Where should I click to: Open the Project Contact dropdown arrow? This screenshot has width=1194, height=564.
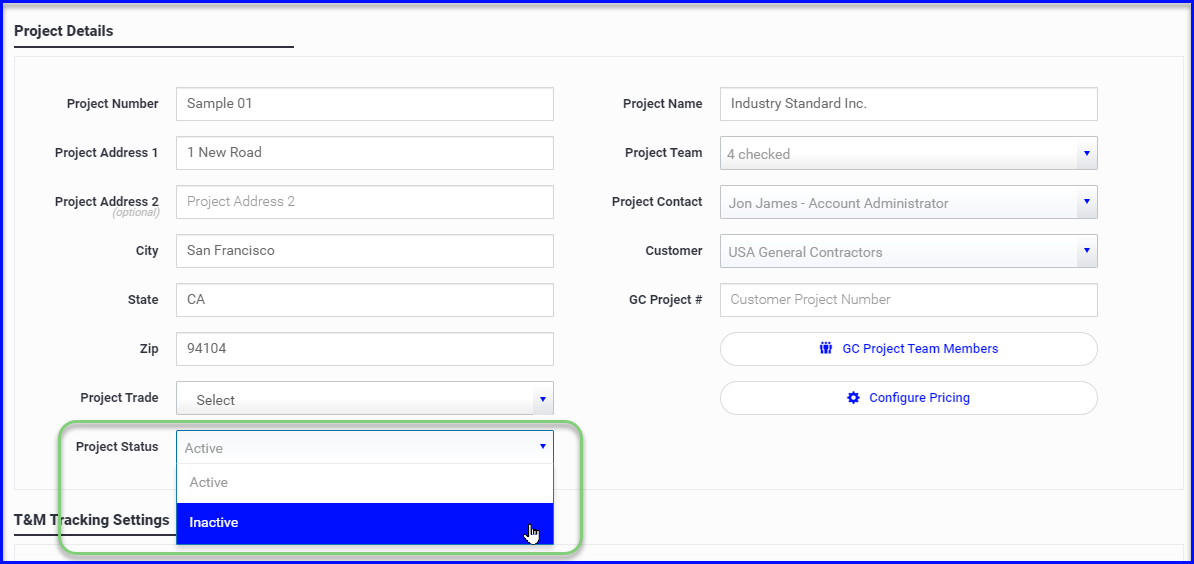tap(1087, 202)
